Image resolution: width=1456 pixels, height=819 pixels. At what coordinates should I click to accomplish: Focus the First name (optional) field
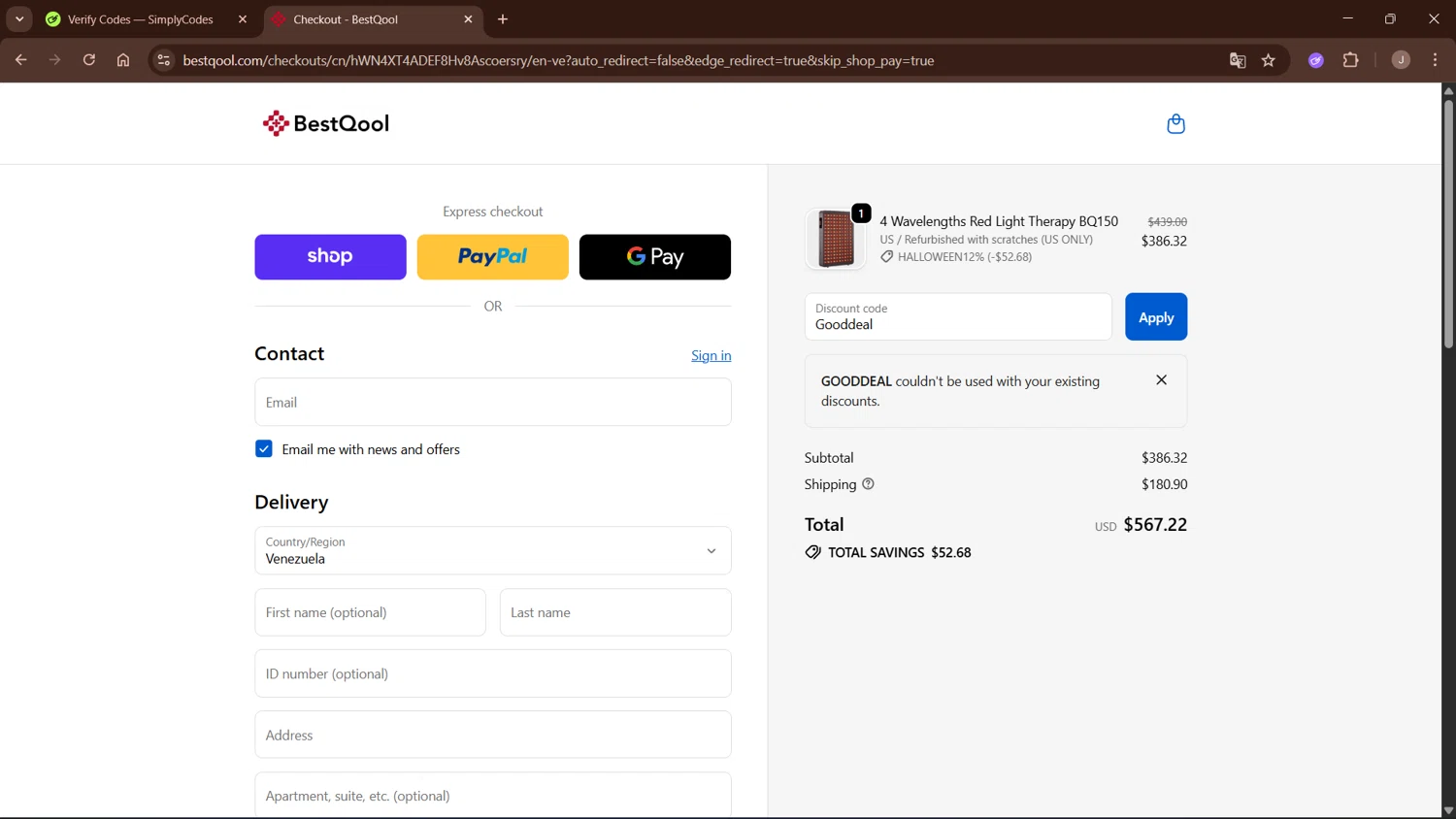pos(370,612)
